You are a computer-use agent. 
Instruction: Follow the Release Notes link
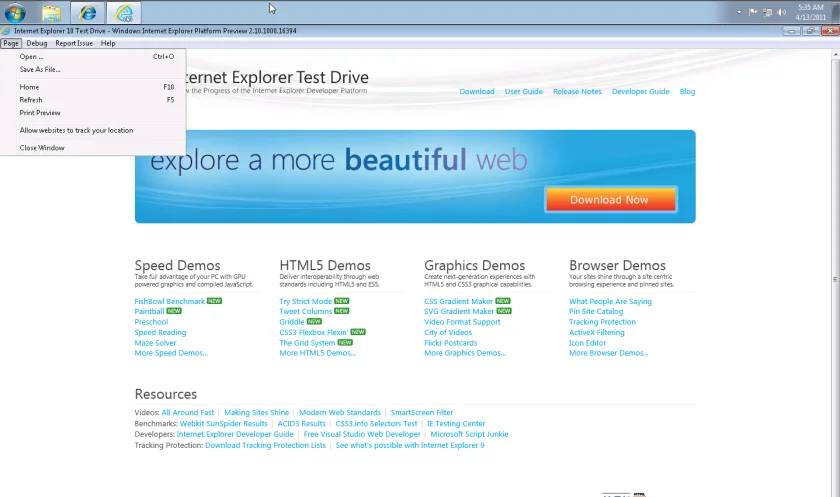point(577,92)
